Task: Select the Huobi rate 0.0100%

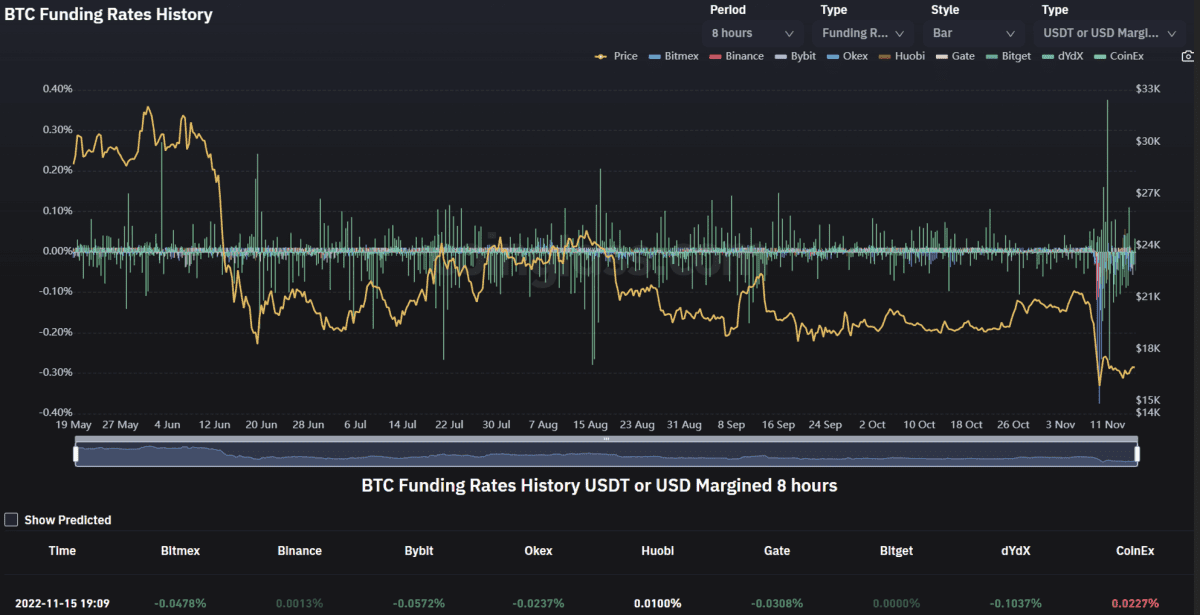Action: tap(657, 603)
